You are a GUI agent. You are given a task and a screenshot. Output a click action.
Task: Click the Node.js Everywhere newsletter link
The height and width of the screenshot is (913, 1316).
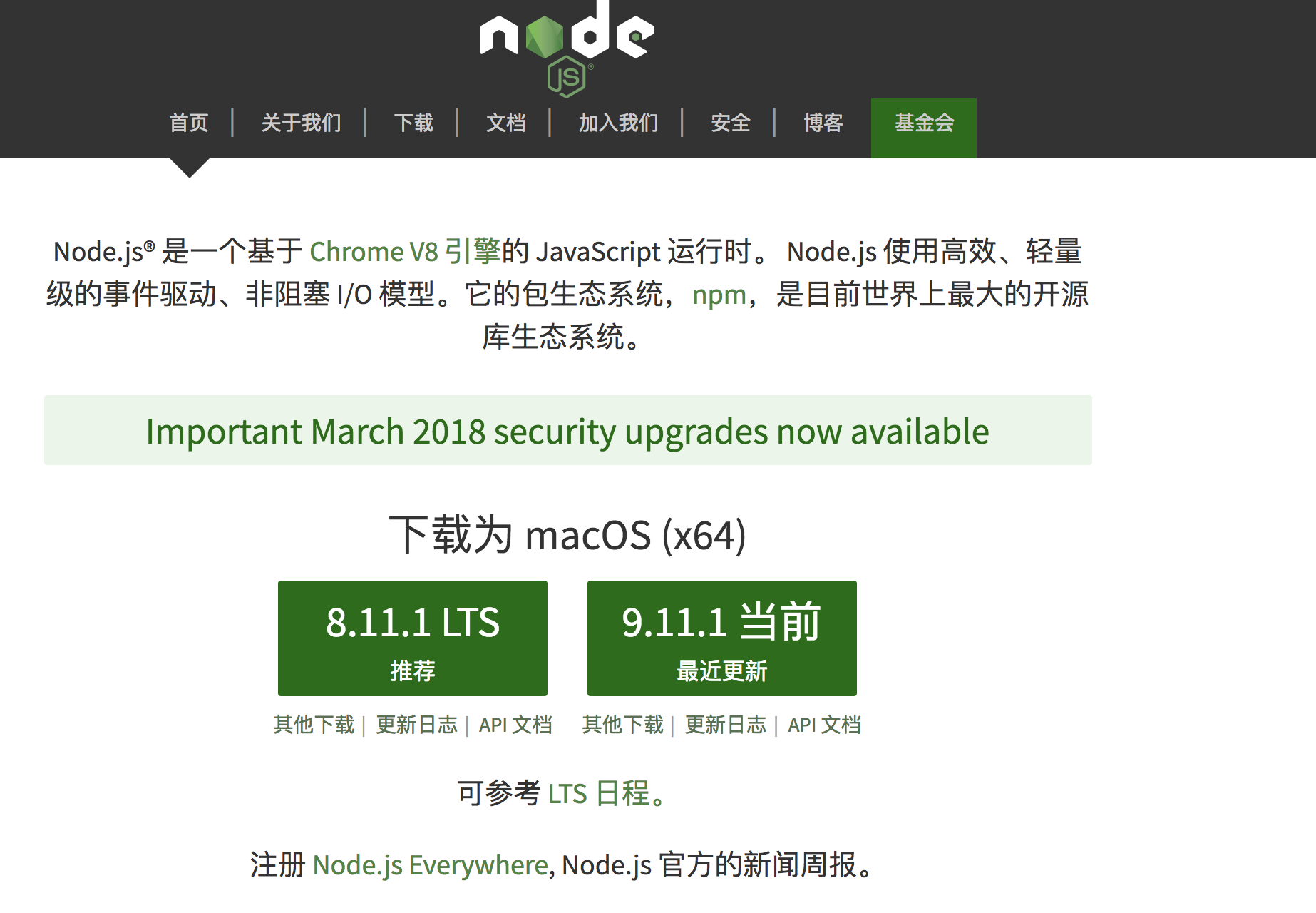coord(430,865)
